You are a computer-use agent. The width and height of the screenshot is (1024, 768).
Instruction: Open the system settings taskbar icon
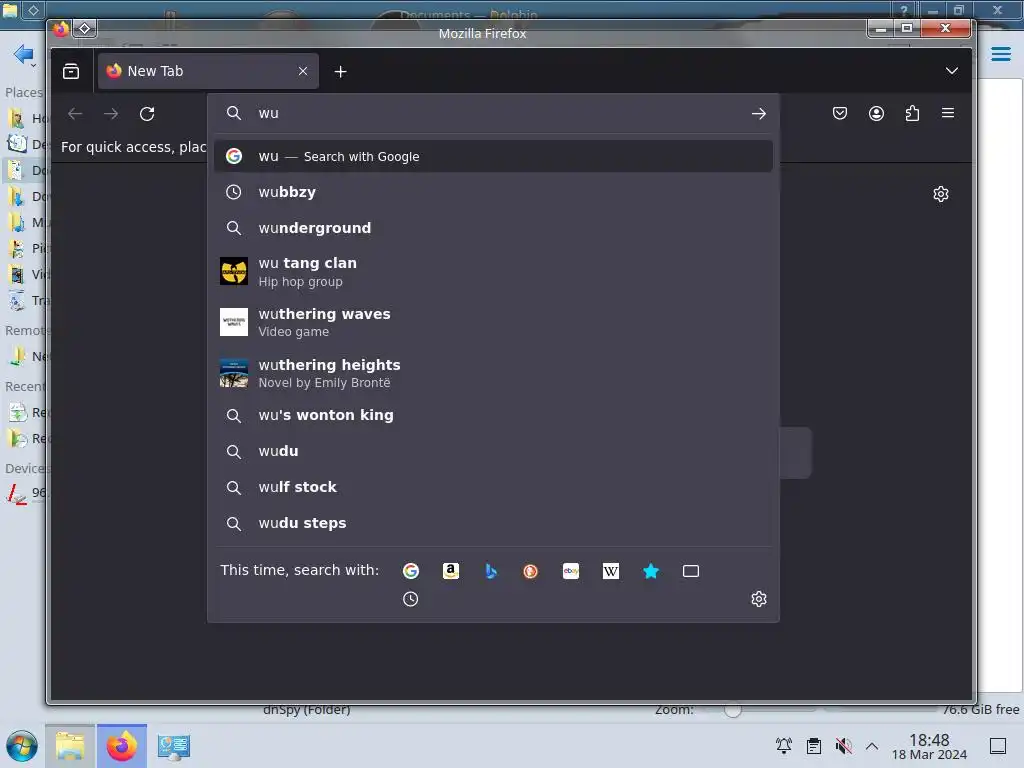[173, 746]
